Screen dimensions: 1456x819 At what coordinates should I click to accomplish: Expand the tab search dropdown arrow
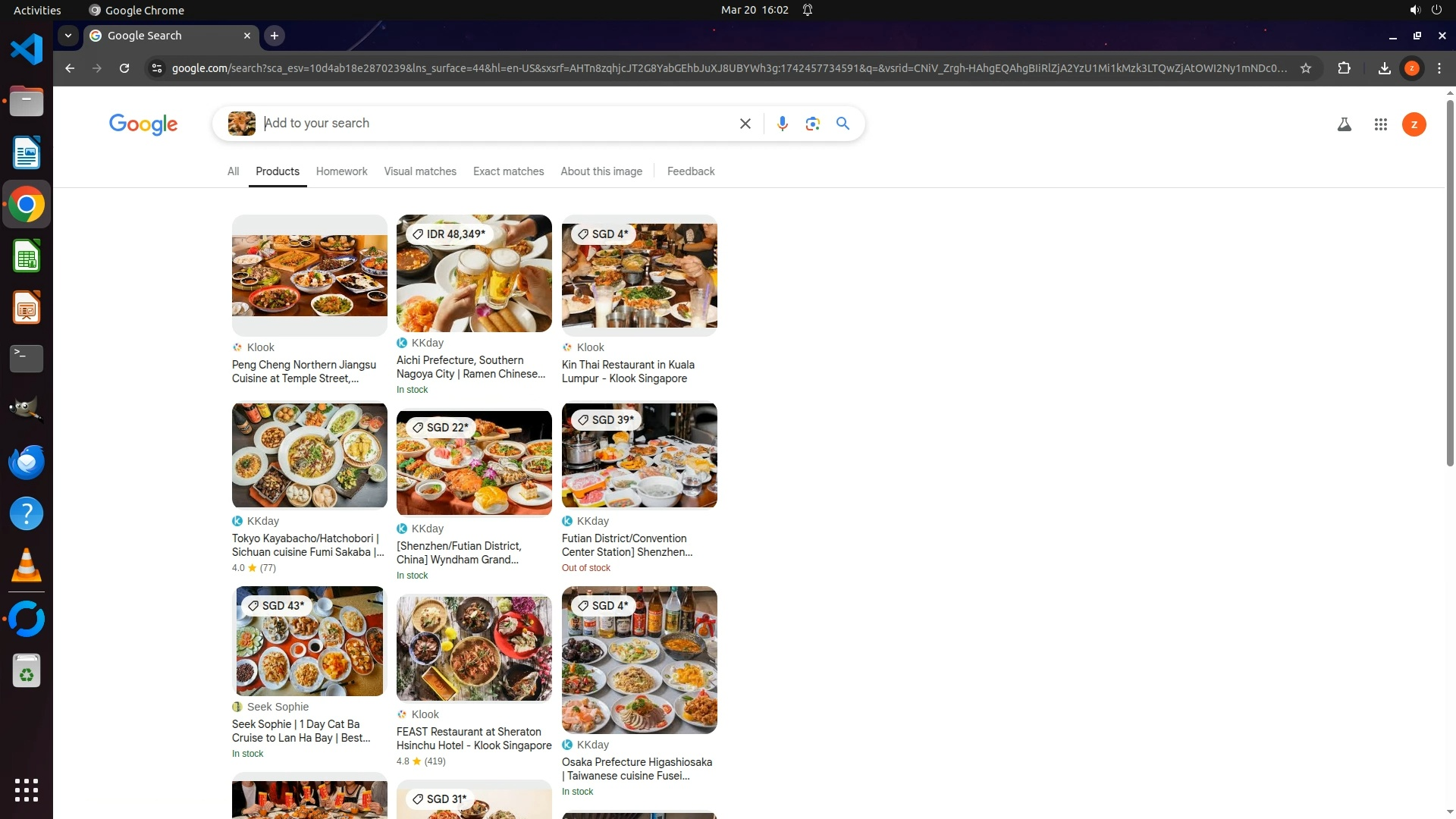68,36
